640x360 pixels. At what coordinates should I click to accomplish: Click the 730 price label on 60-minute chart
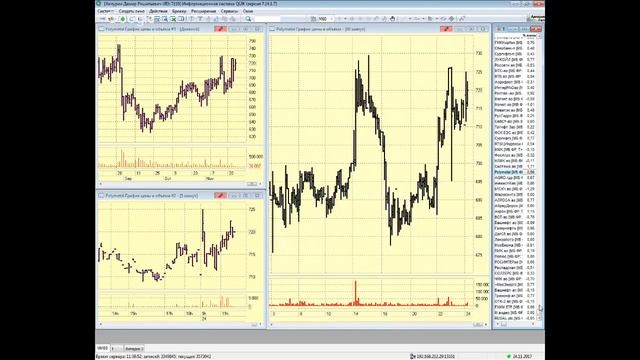[x=479, y=53]
